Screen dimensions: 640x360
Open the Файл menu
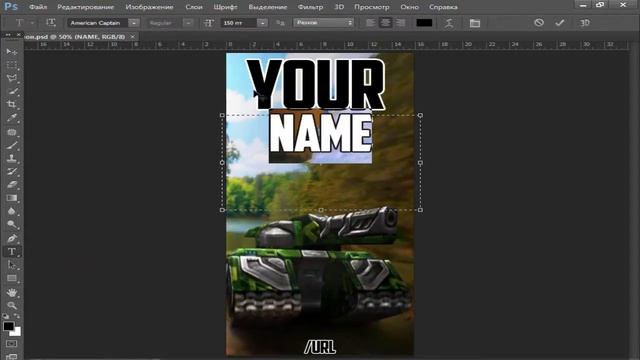[38, 7]
